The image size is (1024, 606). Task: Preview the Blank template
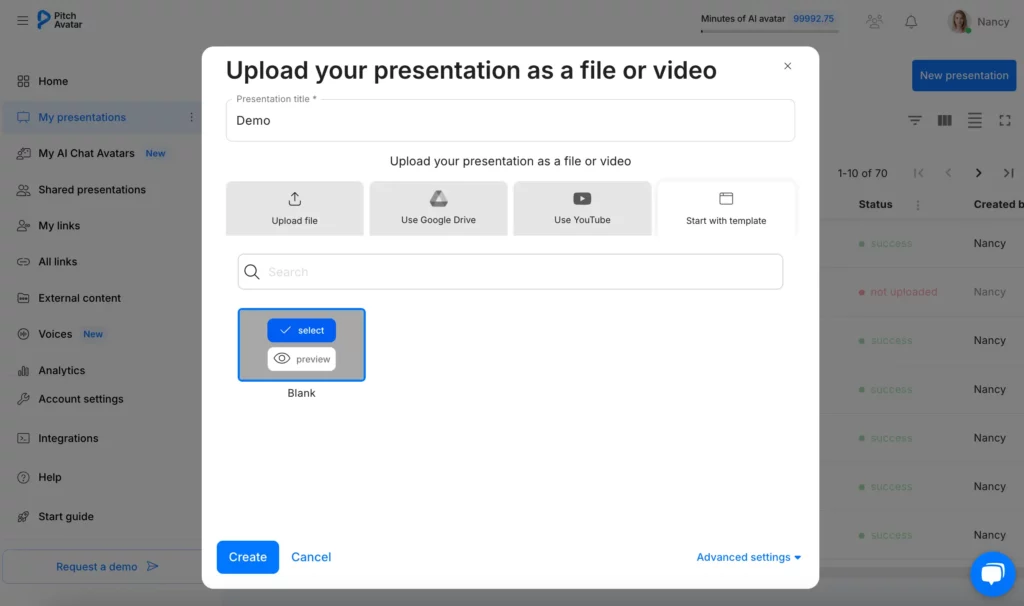301,359
